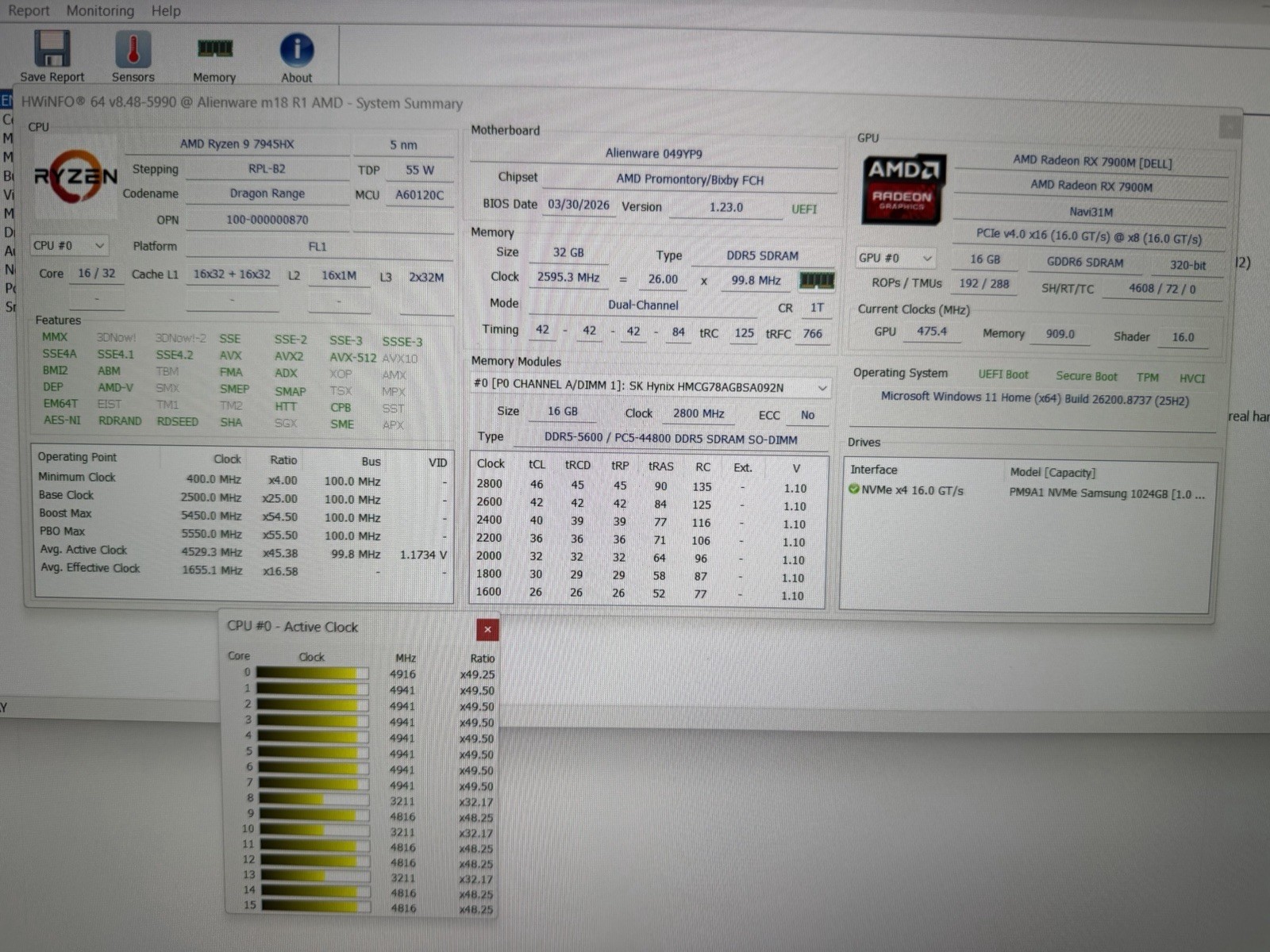This screenshot has width=1270, height=952.
Task: Open the Help menu
Action: (x=166, y=11)
